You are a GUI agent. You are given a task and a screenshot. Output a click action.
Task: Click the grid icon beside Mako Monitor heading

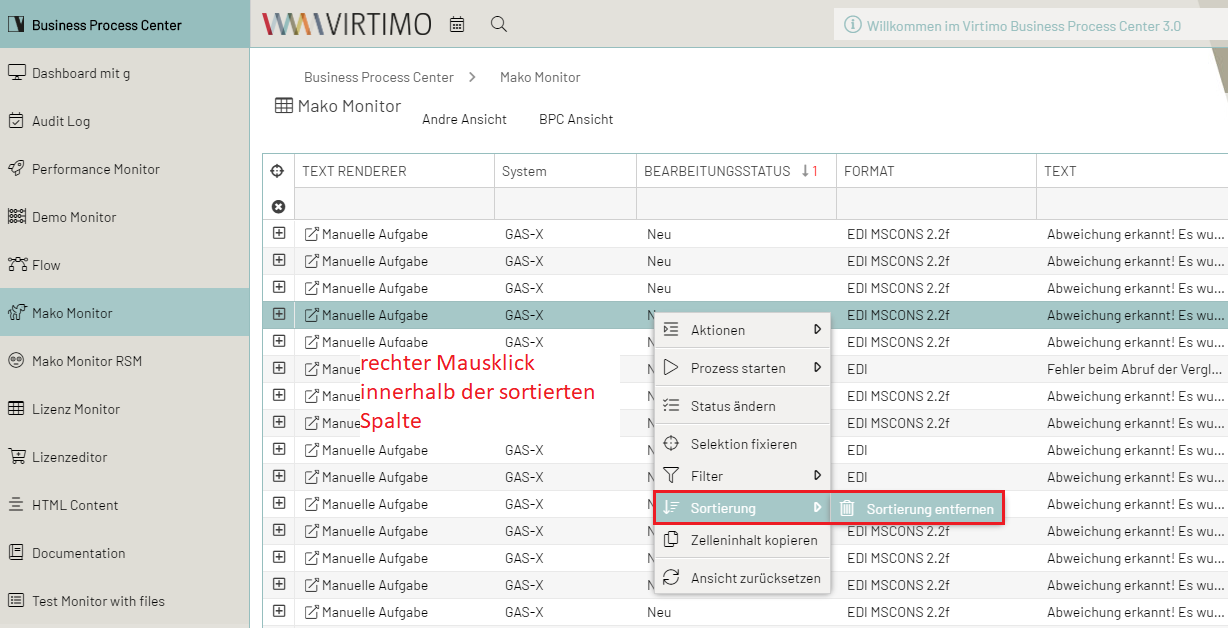point(284,105)
